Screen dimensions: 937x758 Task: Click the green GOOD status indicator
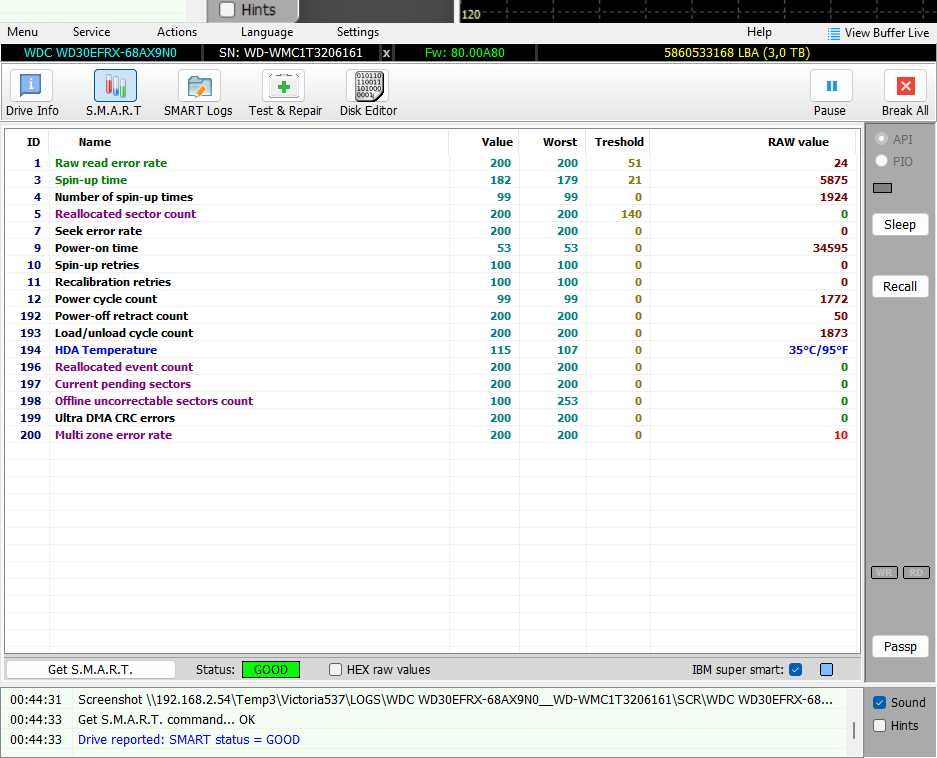tap(271, 670)
